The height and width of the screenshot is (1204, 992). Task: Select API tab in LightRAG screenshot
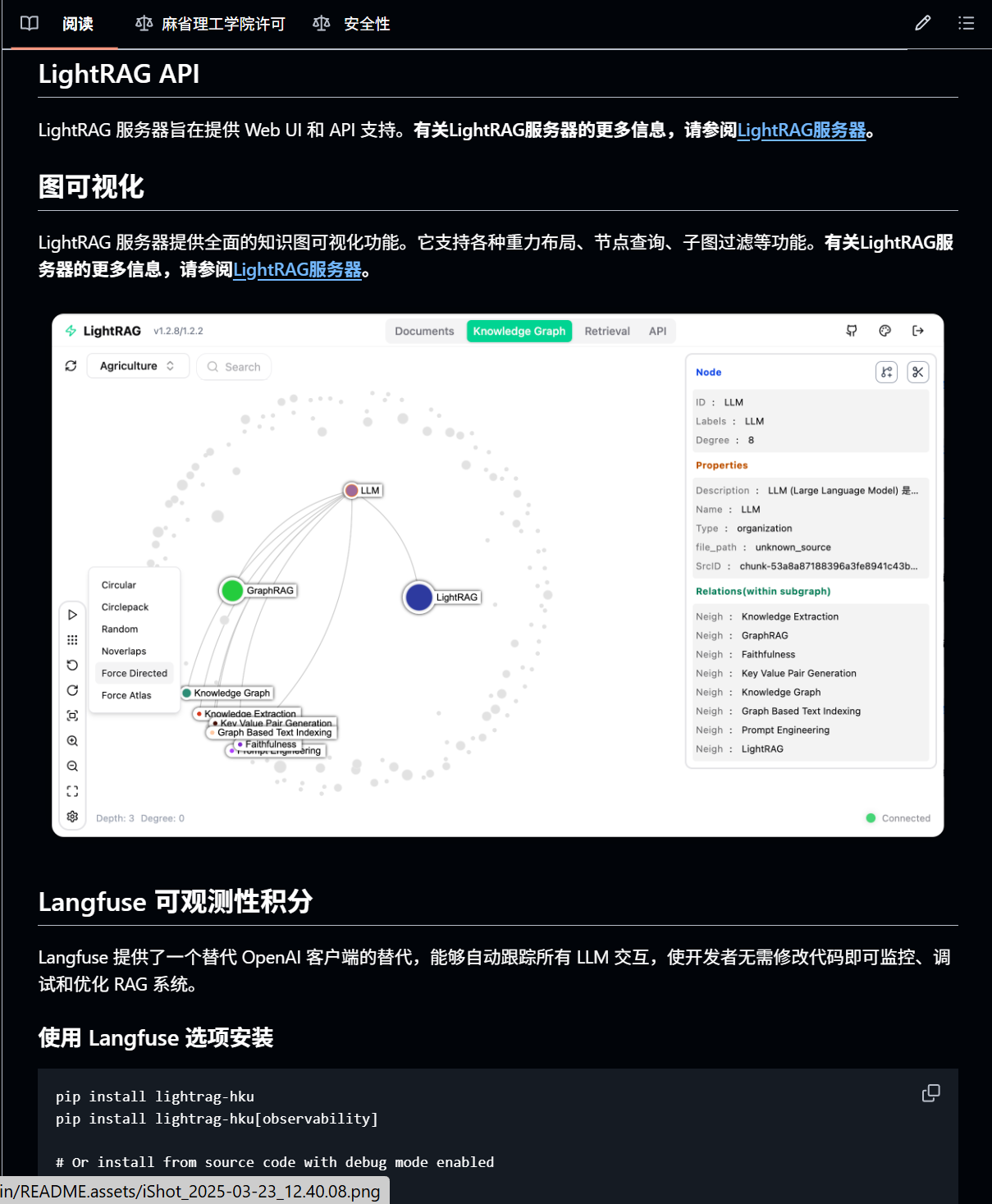tap(658, 332)
